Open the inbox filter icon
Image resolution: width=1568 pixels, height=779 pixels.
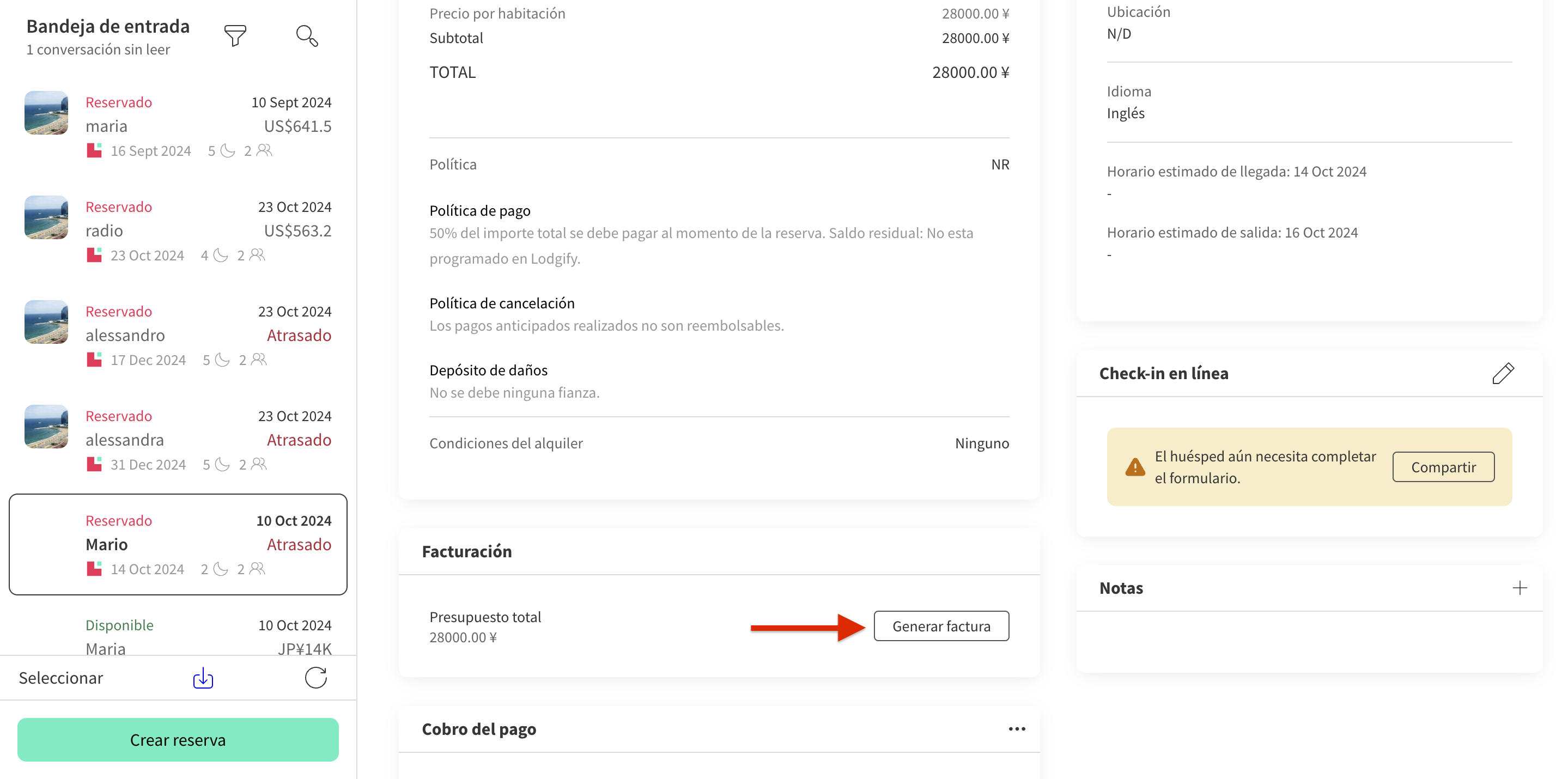tap(235, 35)
